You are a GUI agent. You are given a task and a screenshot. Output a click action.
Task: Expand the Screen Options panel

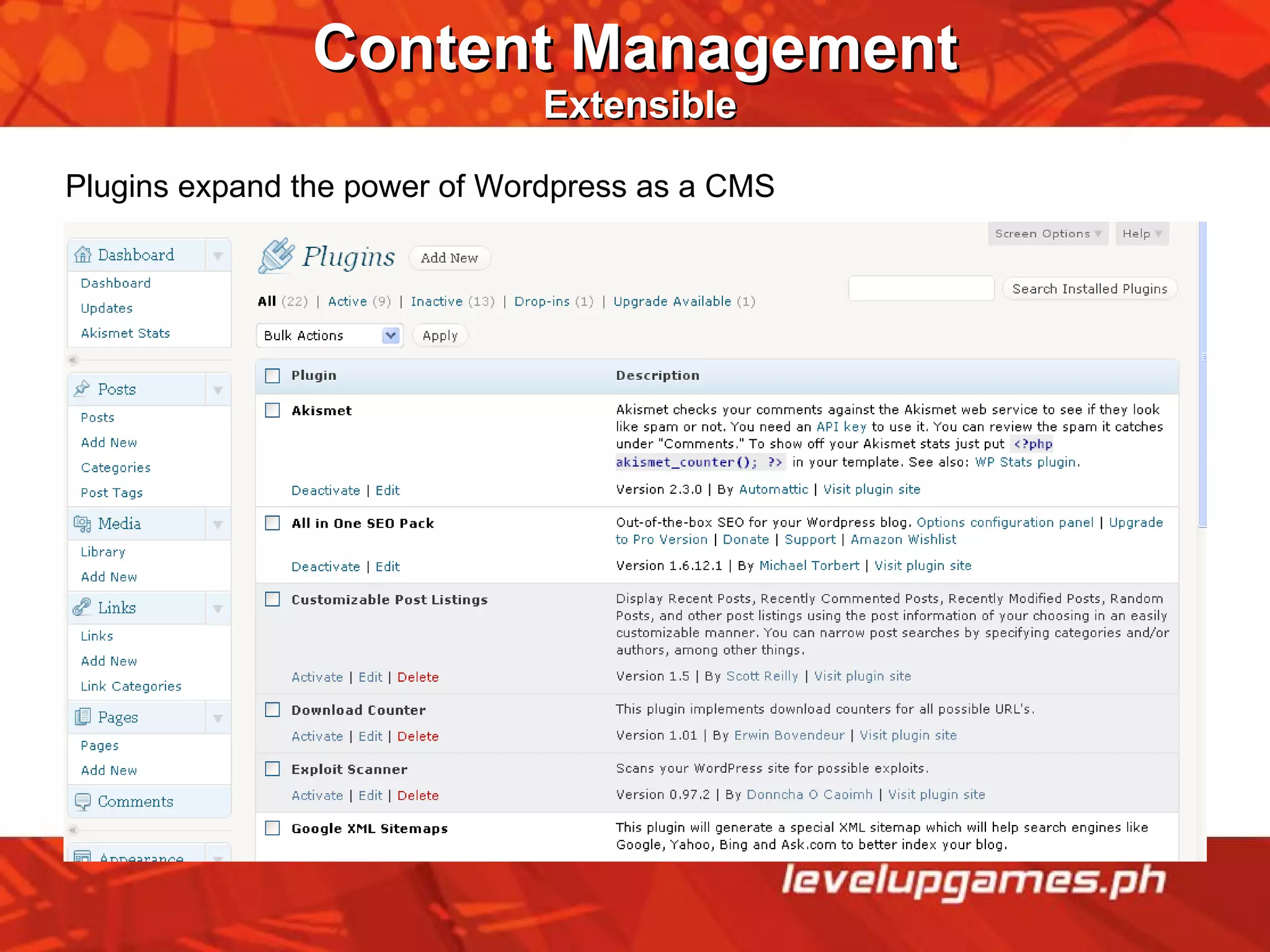[1048, 234]
